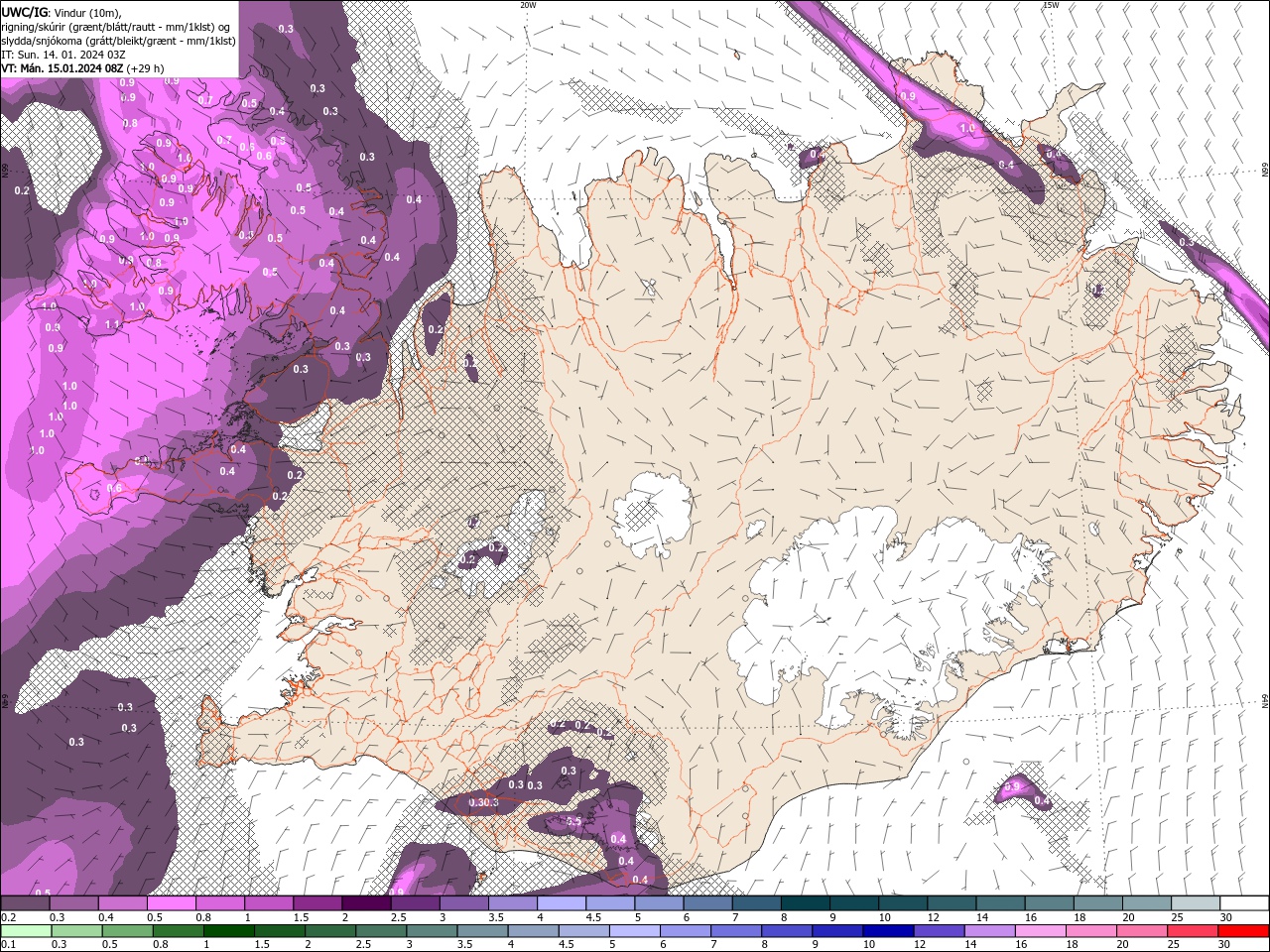
Task: Click the lower row violet swatch between 14 and 16
Action: click(x=988, y=931)
